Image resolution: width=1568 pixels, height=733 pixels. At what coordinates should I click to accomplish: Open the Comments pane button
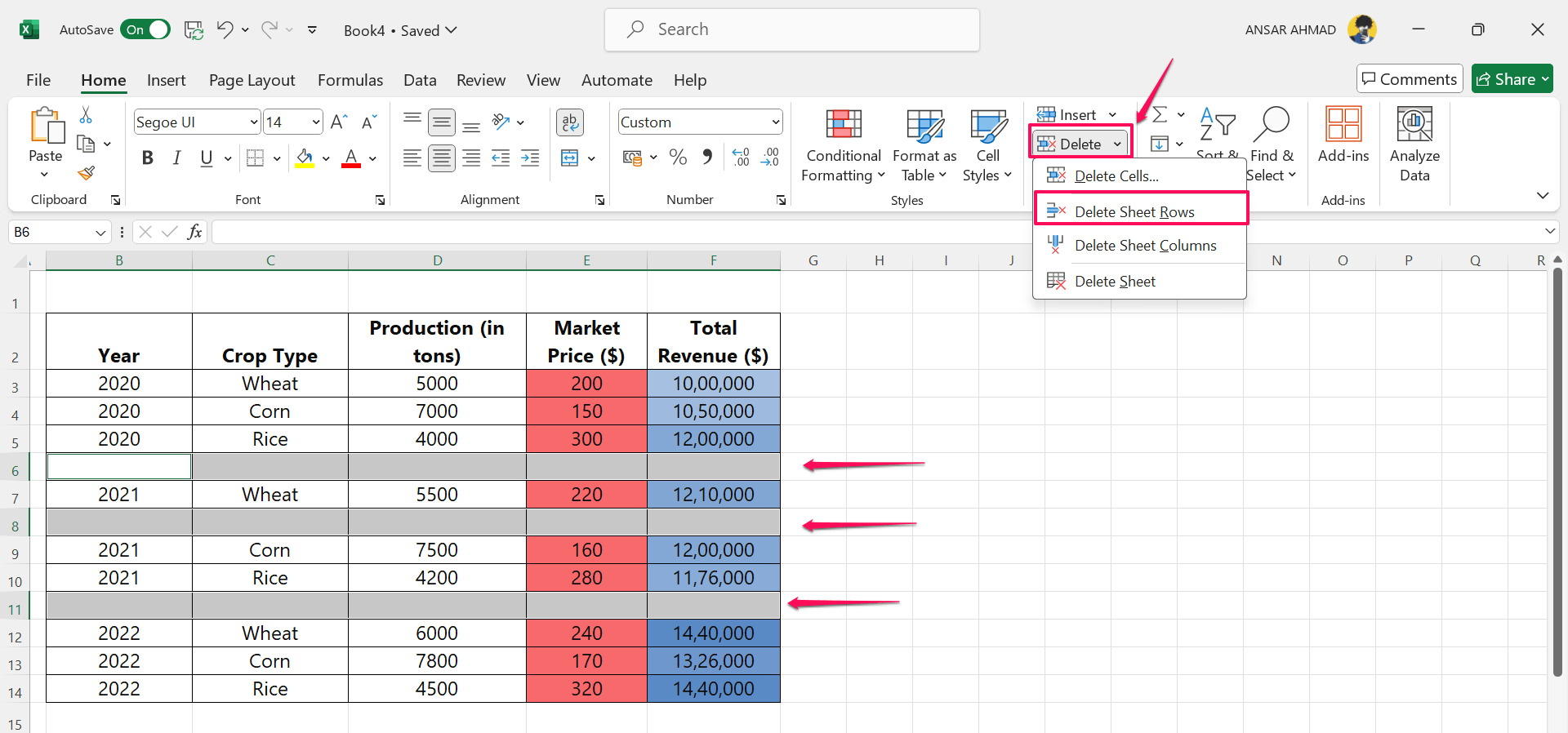[1409, 79]
